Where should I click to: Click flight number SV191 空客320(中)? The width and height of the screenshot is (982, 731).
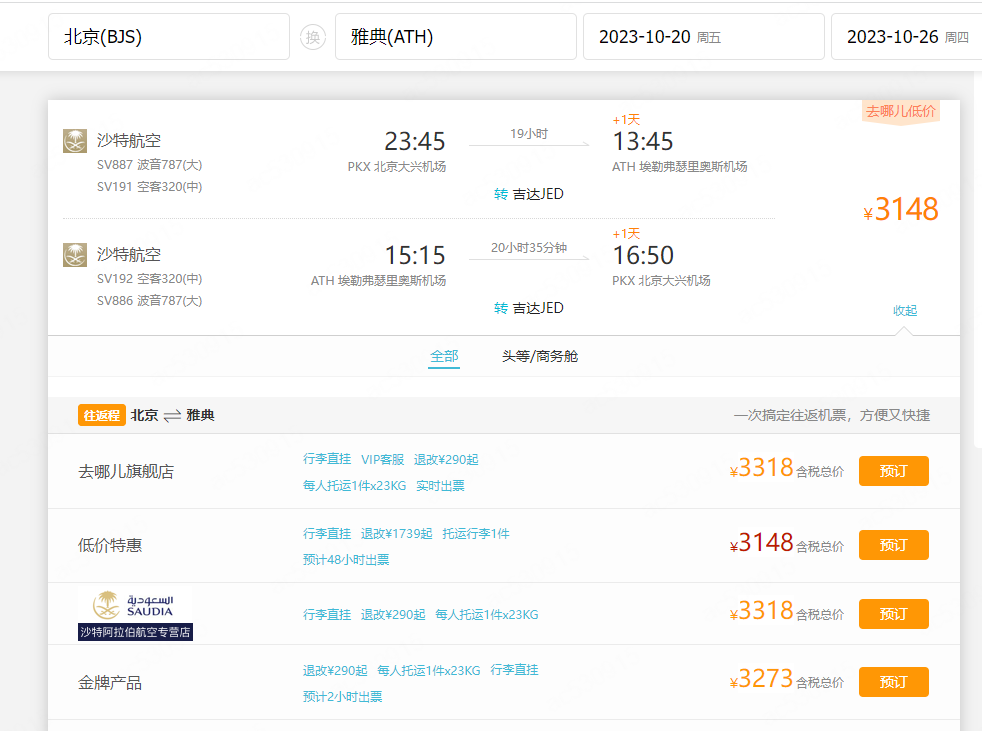(149, 187)
